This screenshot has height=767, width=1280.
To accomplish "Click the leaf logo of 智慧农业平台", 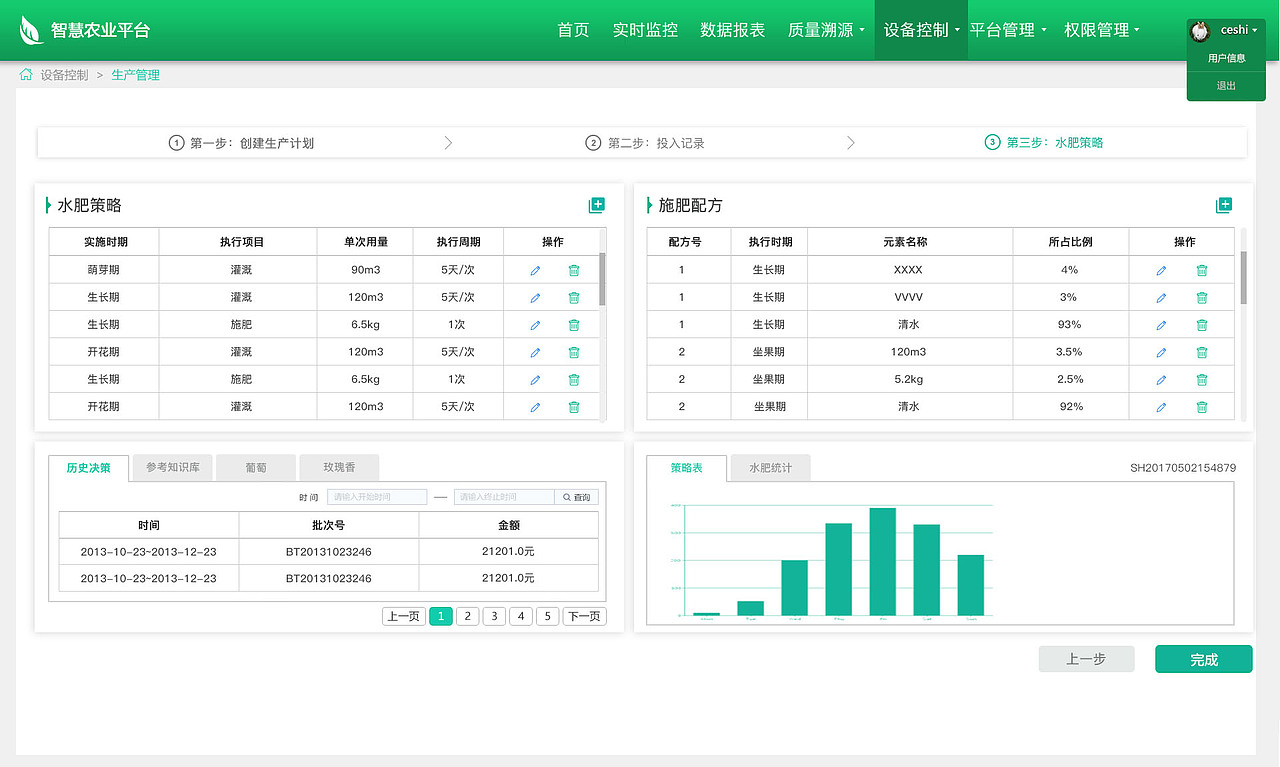I will coord(32,30).
